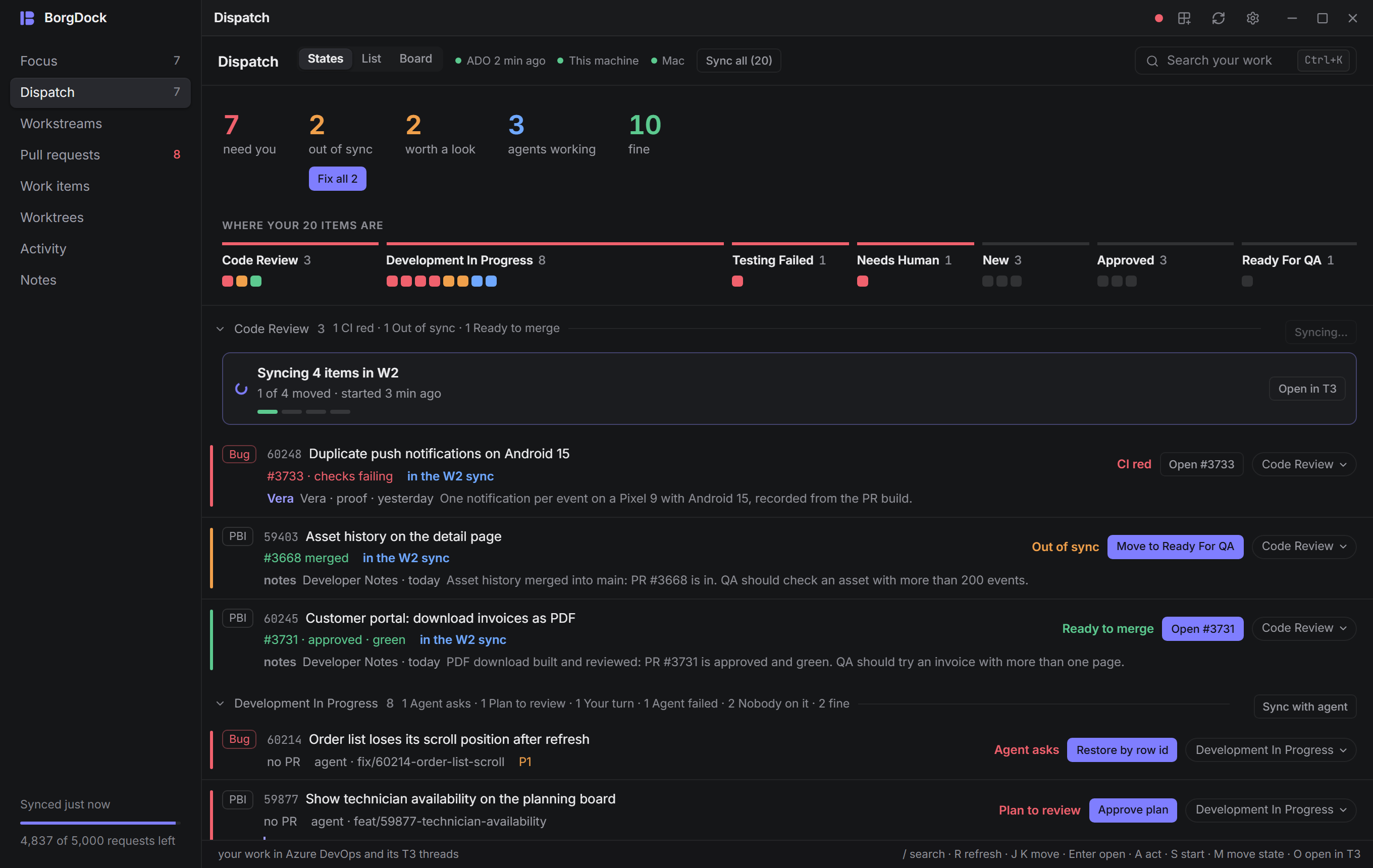Click Sync with agent button
Image resolution: width=1373 pixels, height=868 pixels.
coord(1304,707)
